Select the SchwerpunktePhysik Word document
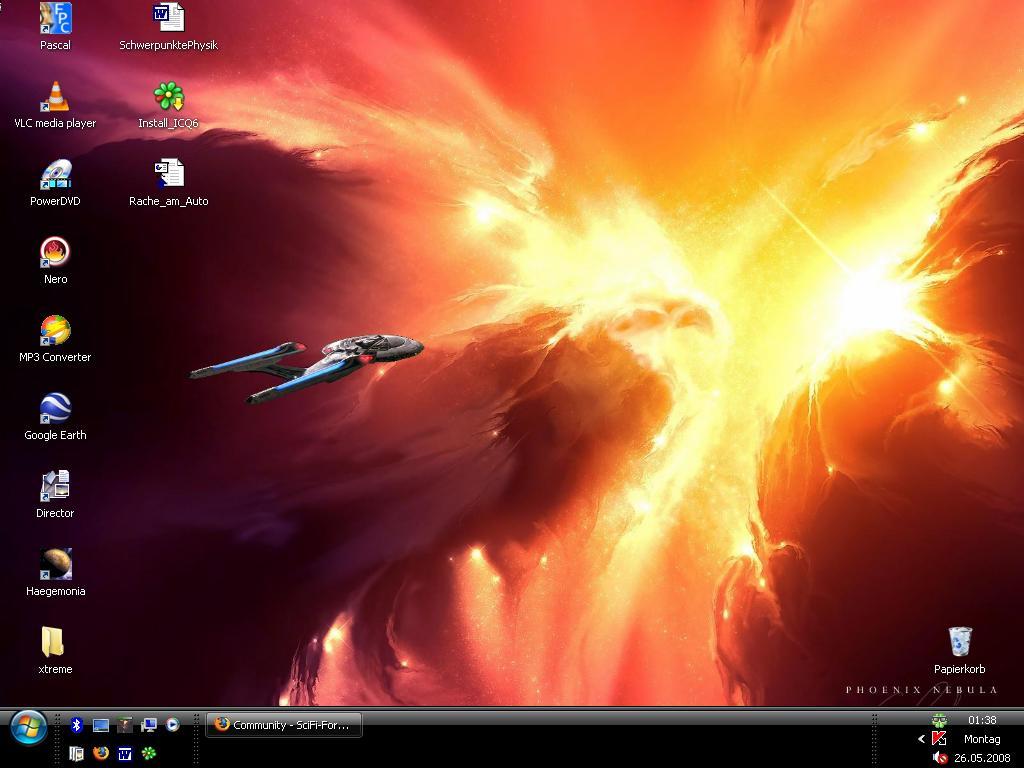Viewport: 1024px width, 768px height. tap(168, 19)
